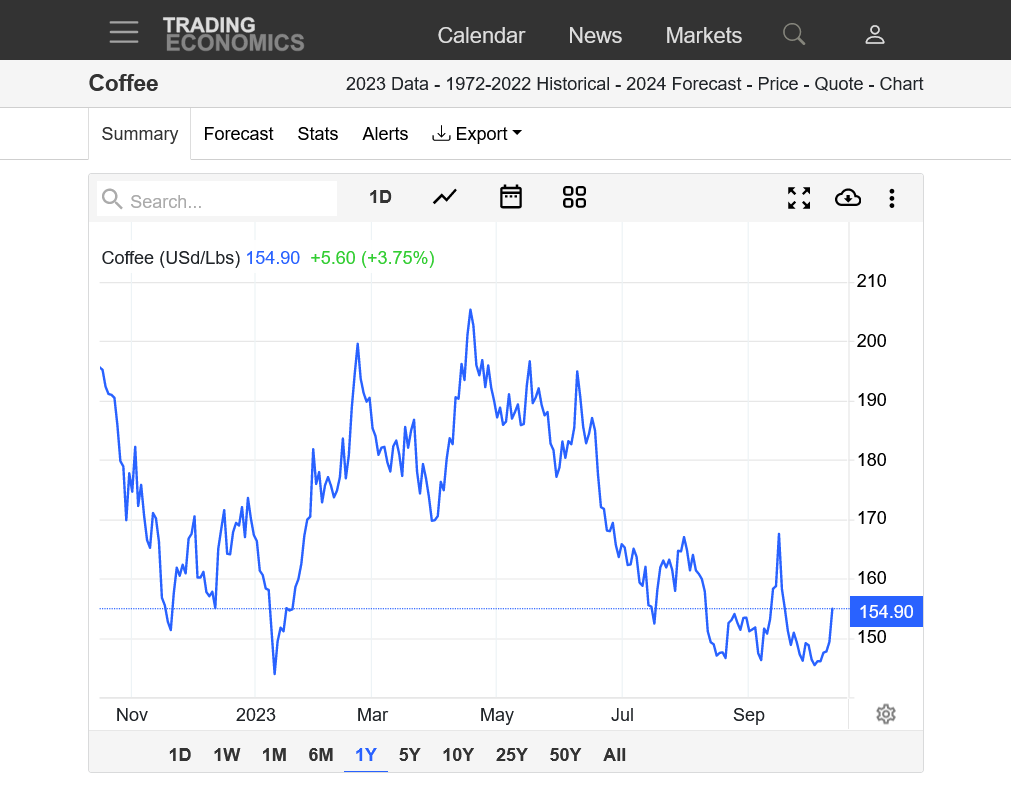Open the hamburger navigation menu

click(x=124, y=32)
